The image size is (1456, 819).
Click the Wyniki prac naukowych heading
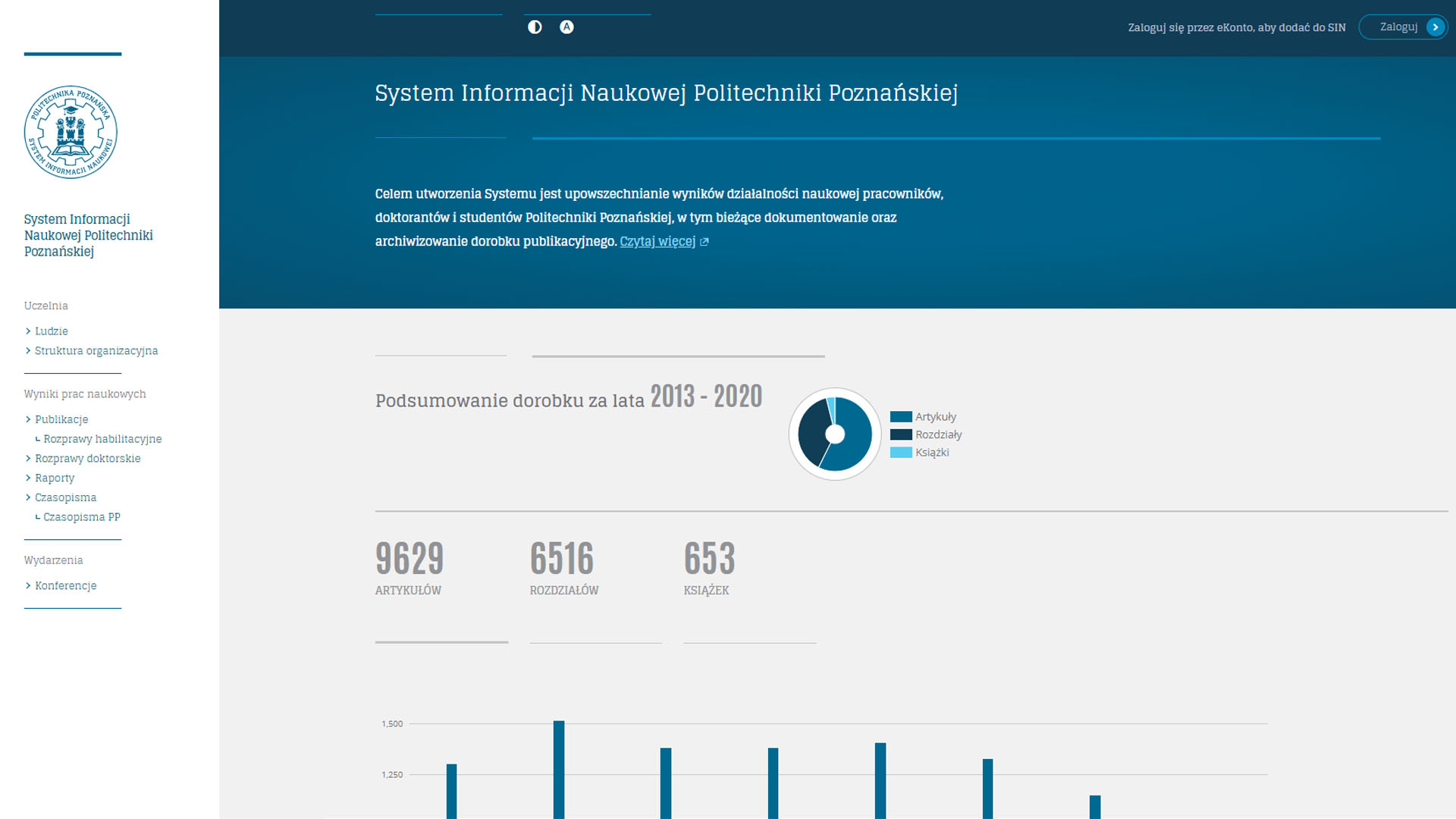point(85,394)
